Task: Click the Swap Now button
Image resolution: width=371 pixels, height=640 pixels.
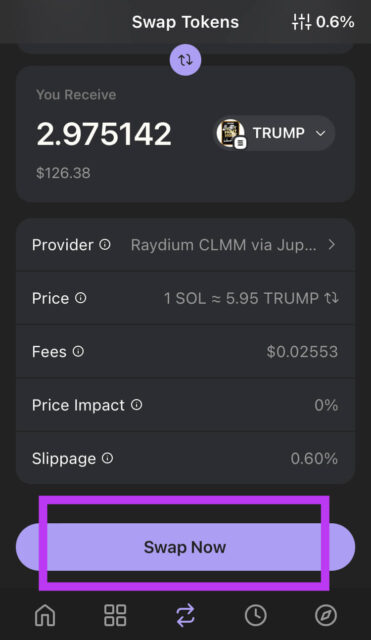Action: pos(185,547)
